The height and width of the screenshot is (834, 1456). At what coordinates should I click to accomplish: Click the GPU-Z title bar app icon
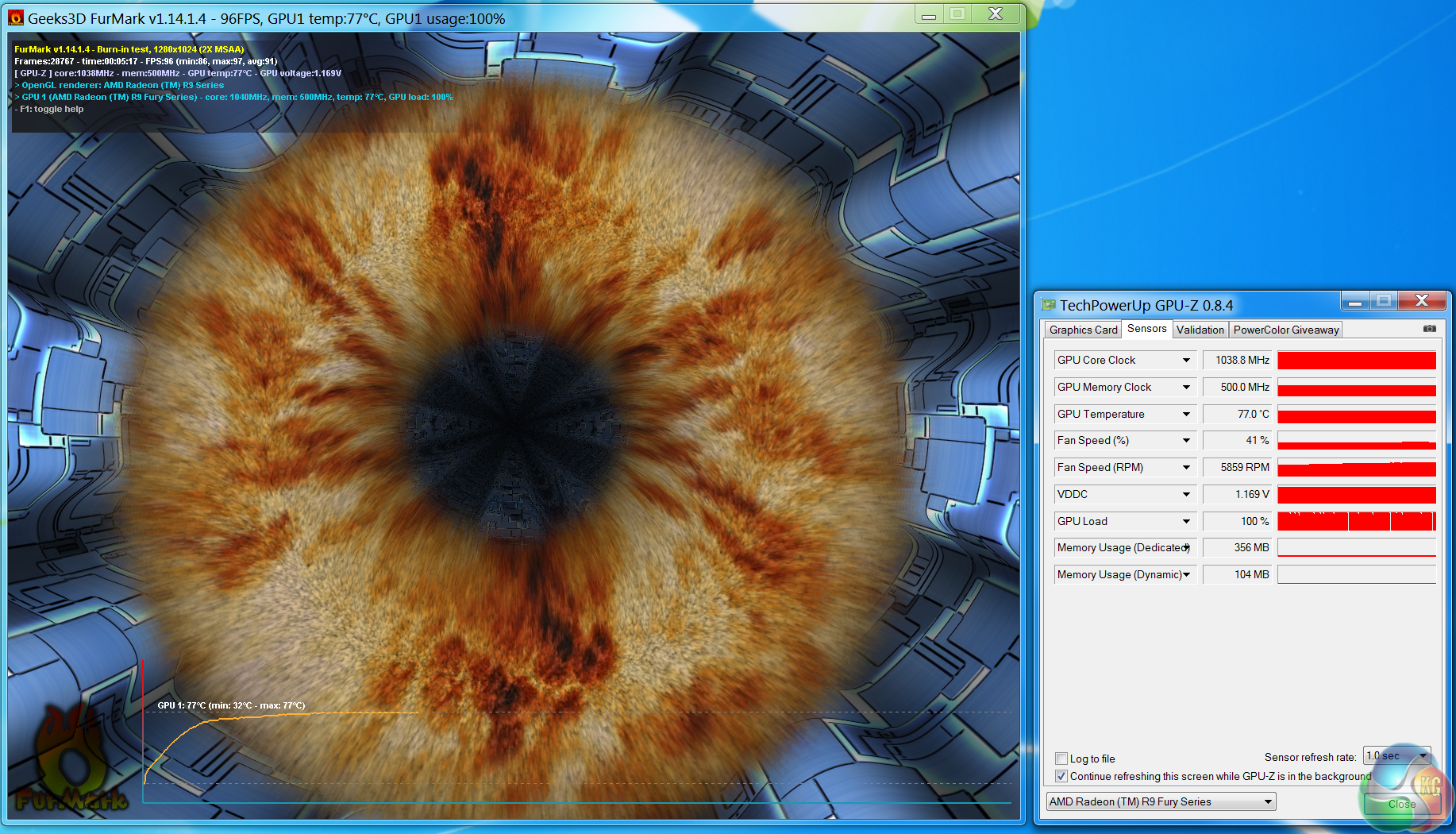[x=1049, y=305]
